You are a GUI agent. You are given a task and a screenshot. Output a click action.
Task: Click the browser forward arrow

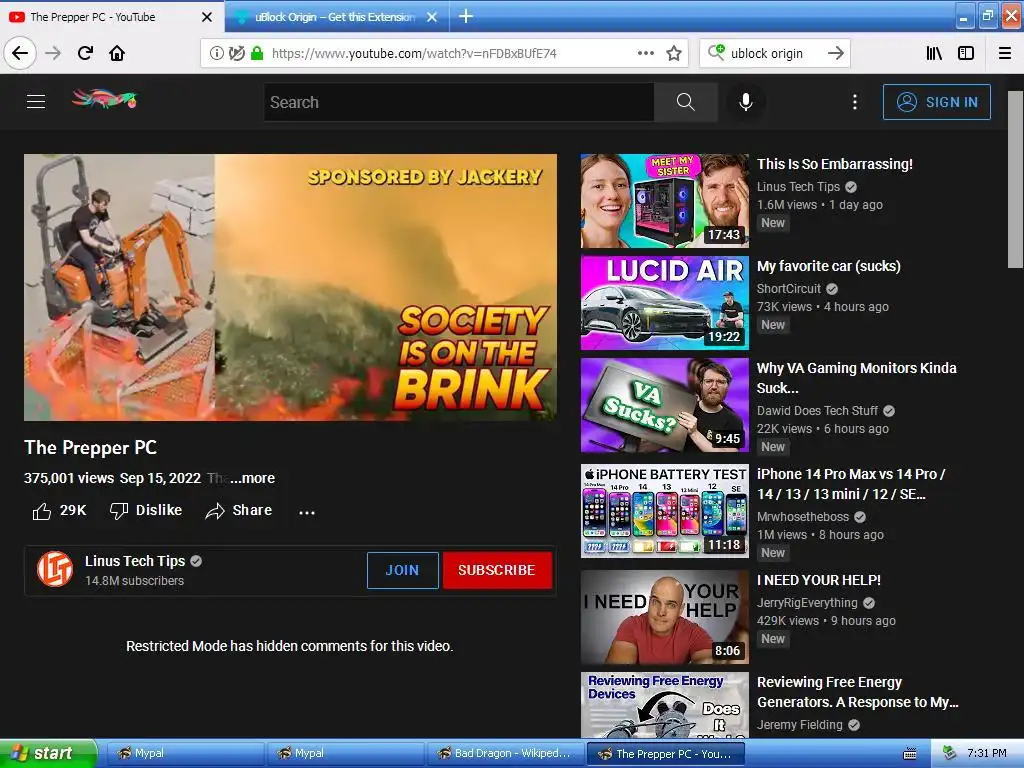tap(54, 53)
